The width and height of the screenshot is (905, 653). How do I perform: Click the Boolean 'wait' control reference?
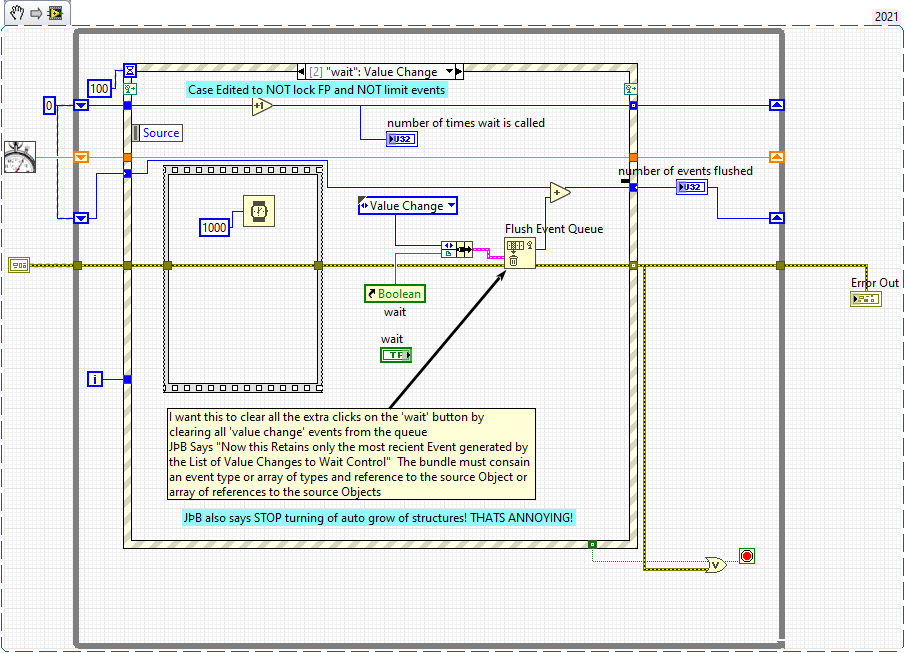pyautogui.click(x=395, y=293)
